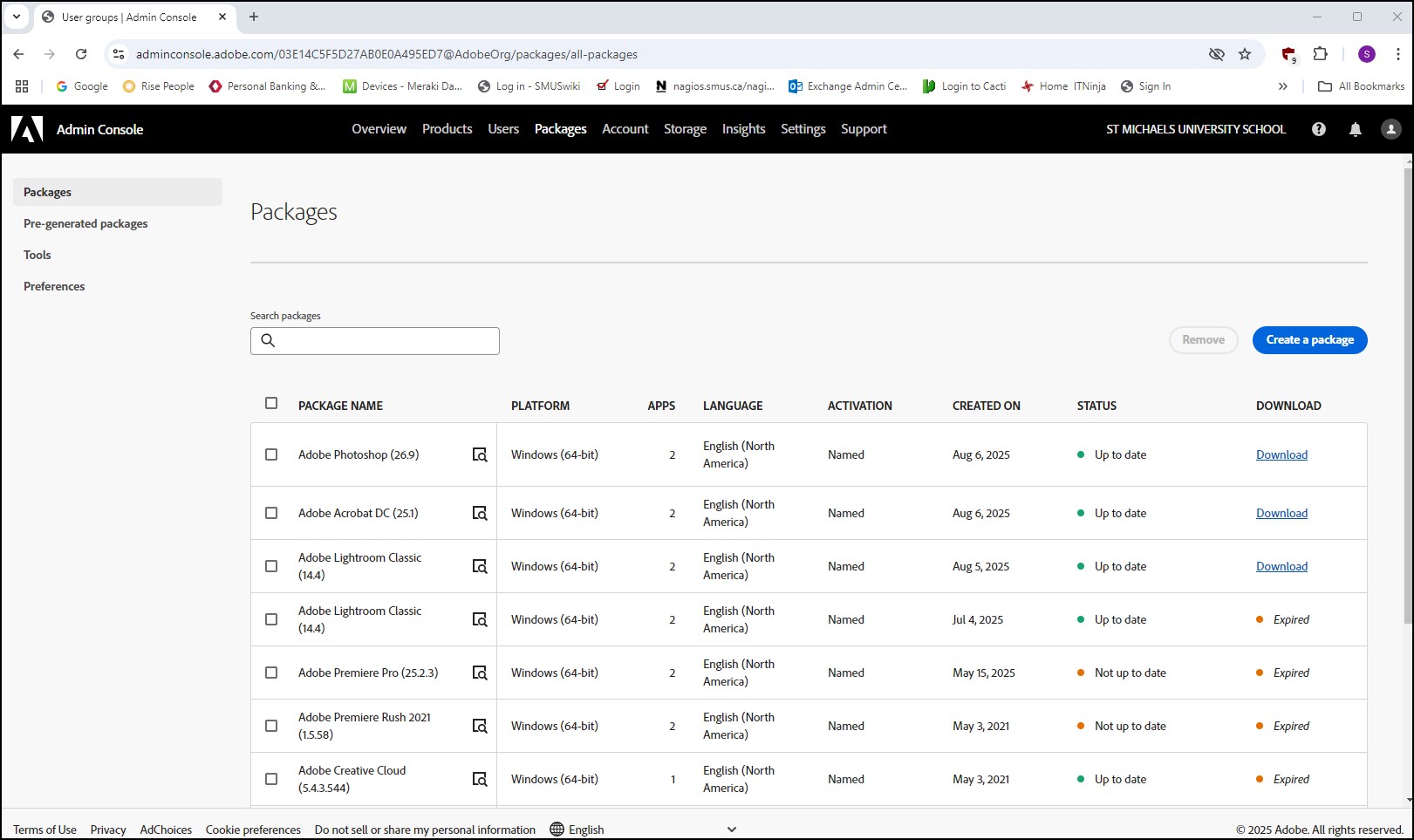Open the Insights tab
Viewport: 1414px width, 840px height.
743,129
